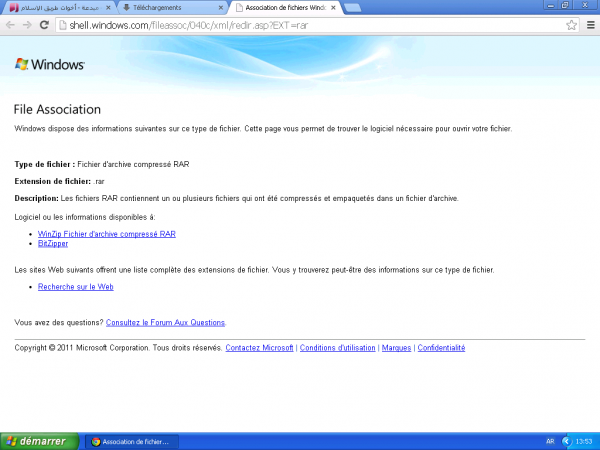The width and height of the screenshot is (600, 450).
Task: Open the WinZip Fichier d'archive compressé RAR link
Action: [107, 234]
